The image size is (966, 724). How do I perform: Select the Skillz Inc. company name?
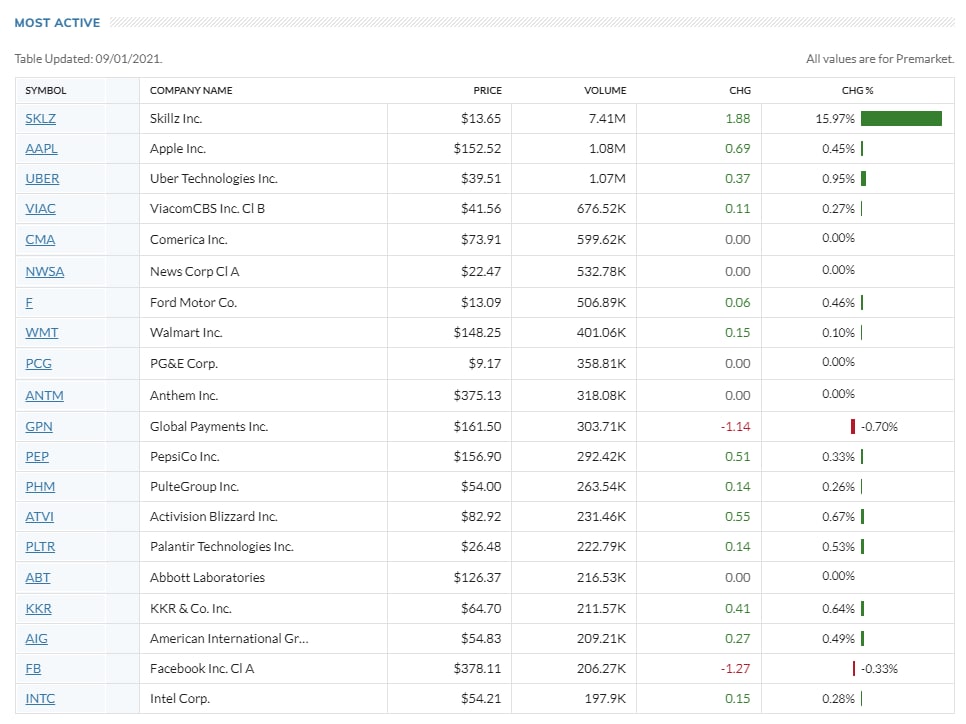pyautogui.click(x=176, y=118)
